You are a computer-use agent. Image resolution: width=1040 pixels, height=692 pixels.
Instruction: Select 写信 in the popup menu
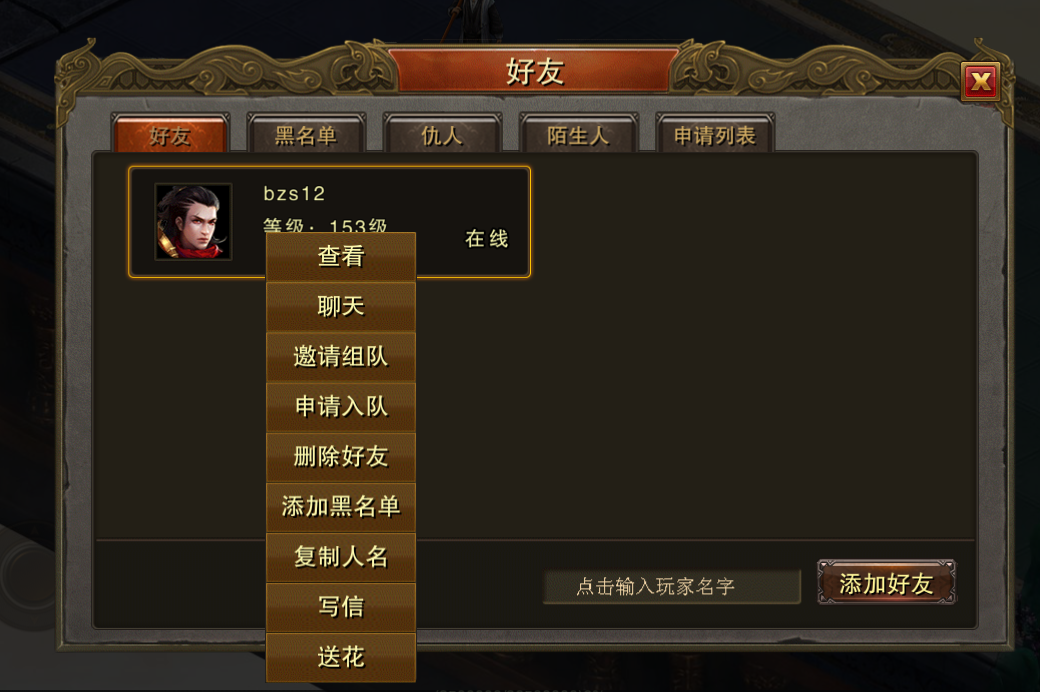click(341, 607)
